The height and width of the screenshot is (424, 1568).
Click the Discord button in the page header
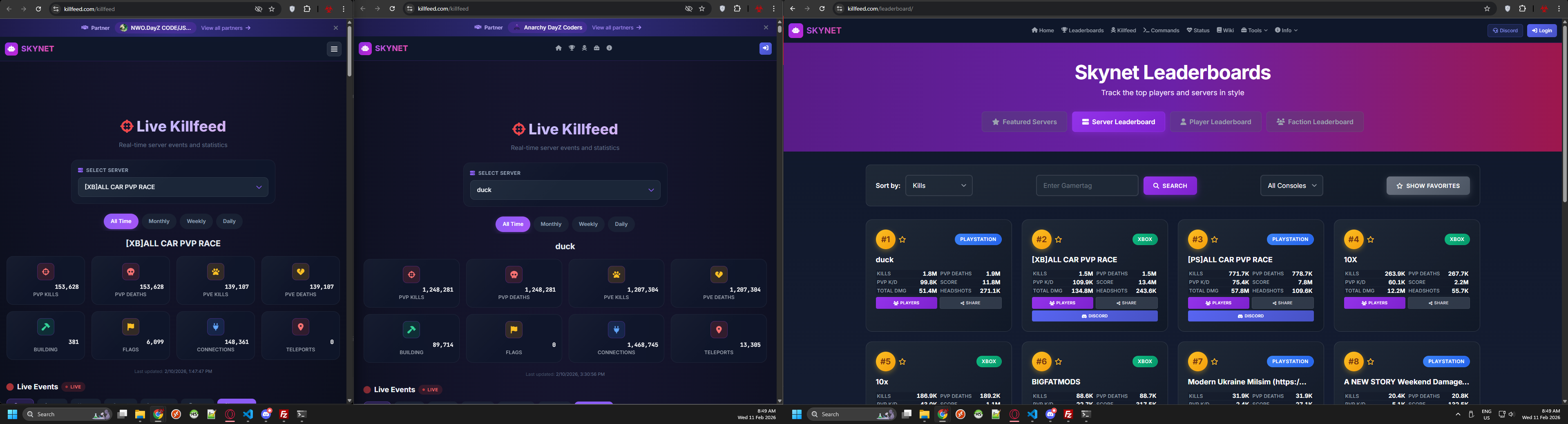[1505, 30]
